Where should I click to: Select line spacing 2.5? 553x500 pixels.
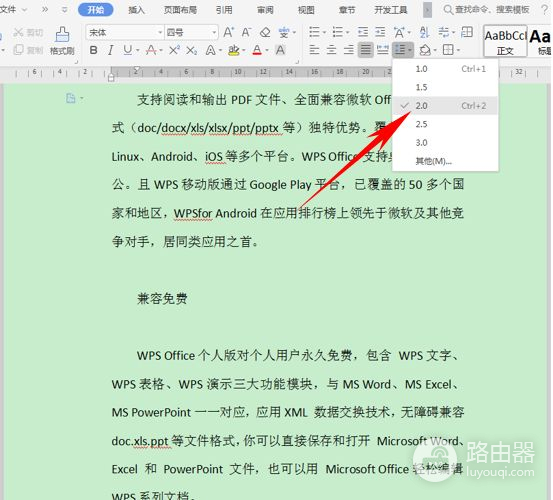click(x=445, y=124)
